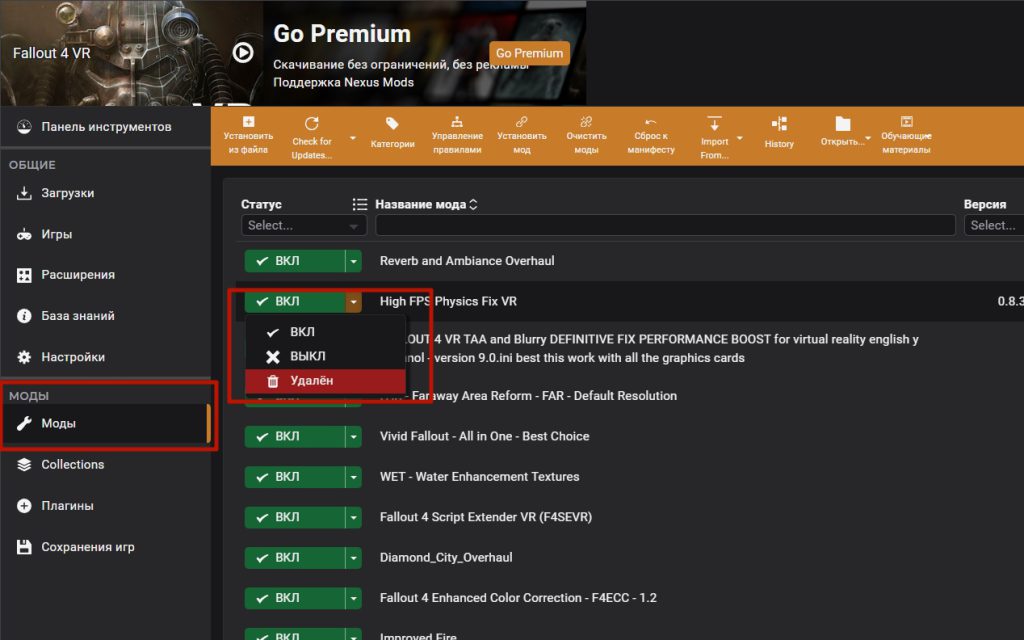Expand the Статус filter Select dropdown
The width and height of the screenshot is (1024, 640).
[x=303, y=226]
